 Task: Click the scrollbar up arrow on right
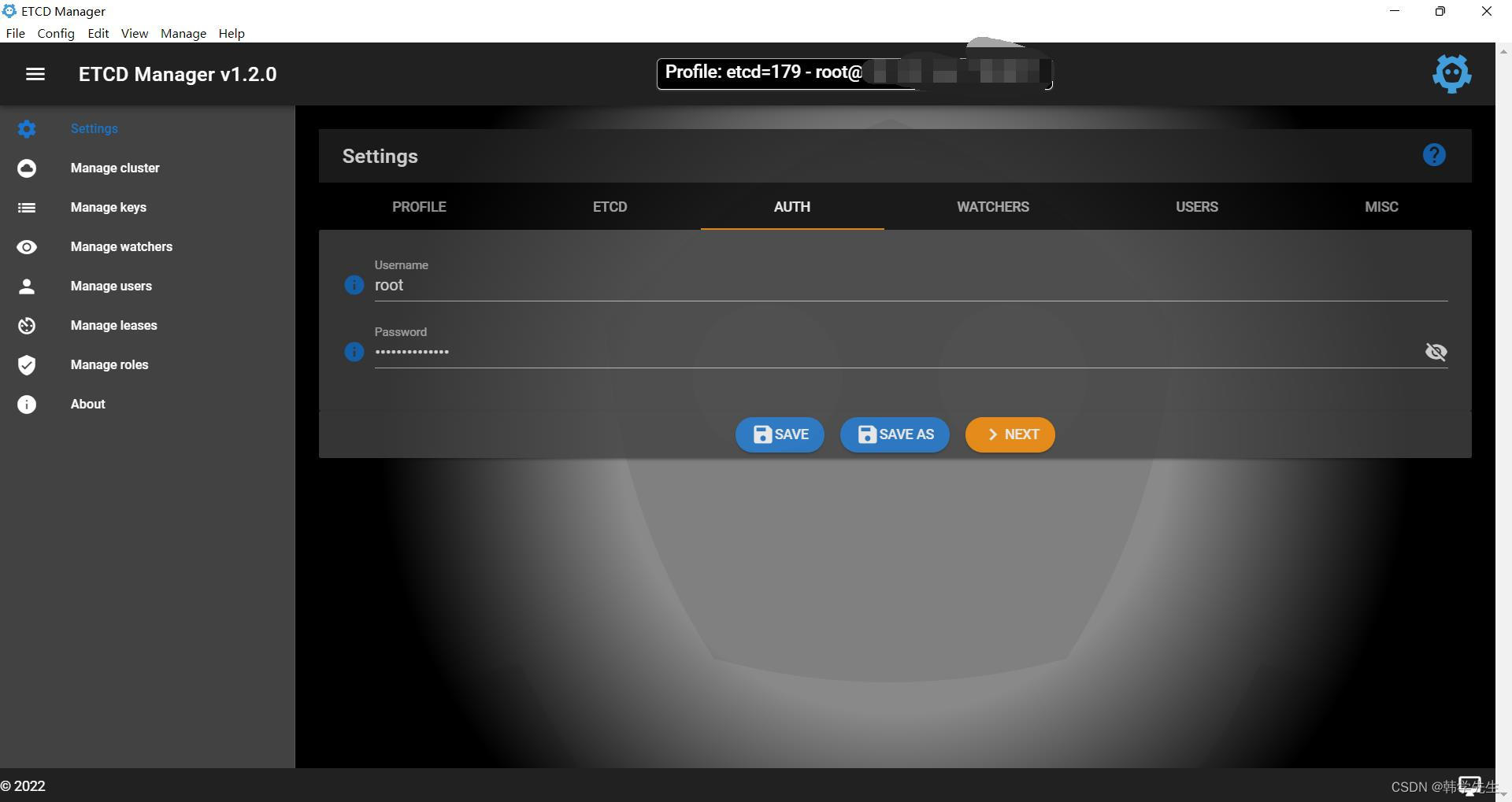pyautogui.click(x=1503, y=51)
